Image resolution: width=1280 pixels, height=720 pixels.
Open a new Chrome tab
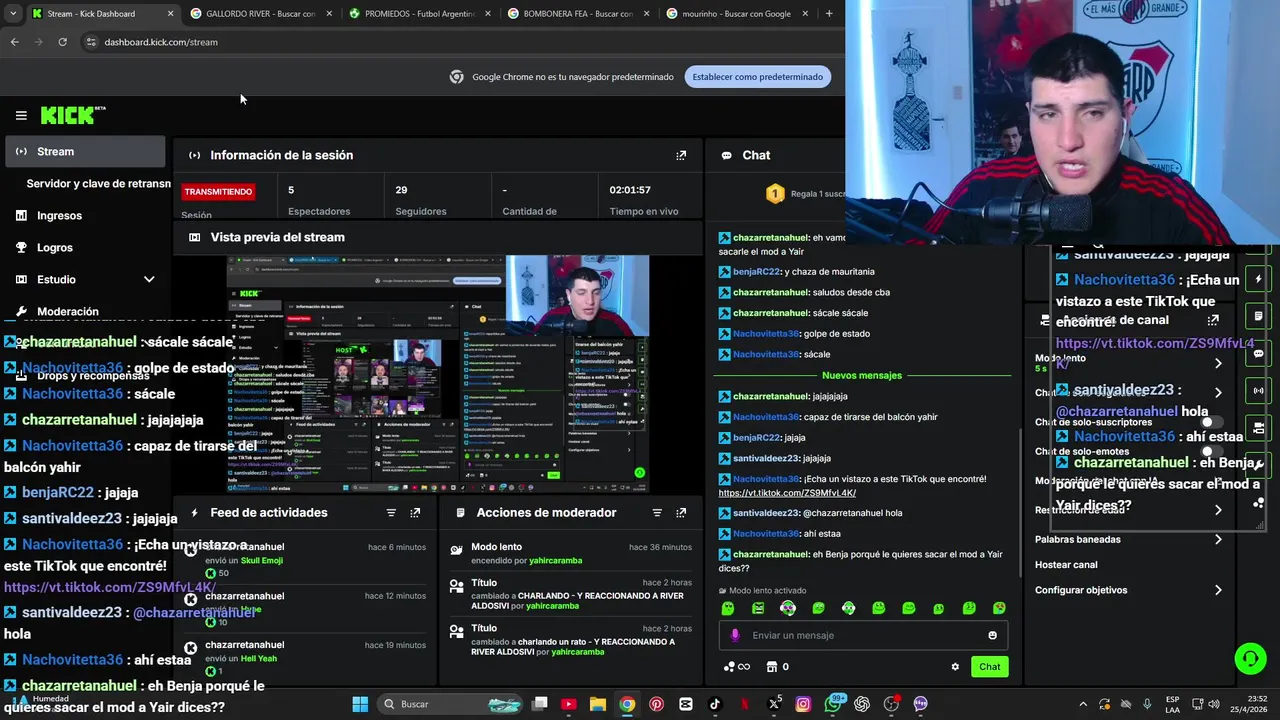point(829,14)
